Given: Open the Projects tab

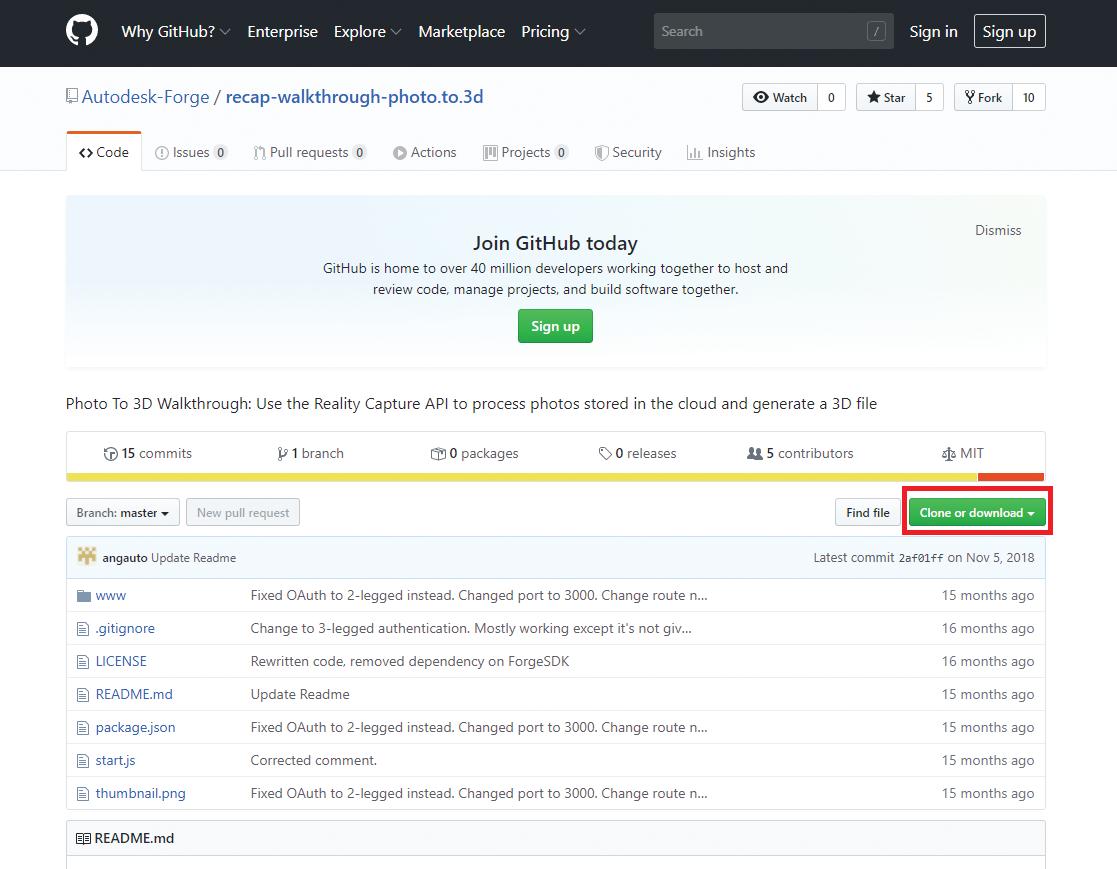Looking at the screenshot, I should pyautogui.click(x=525, y=152).
